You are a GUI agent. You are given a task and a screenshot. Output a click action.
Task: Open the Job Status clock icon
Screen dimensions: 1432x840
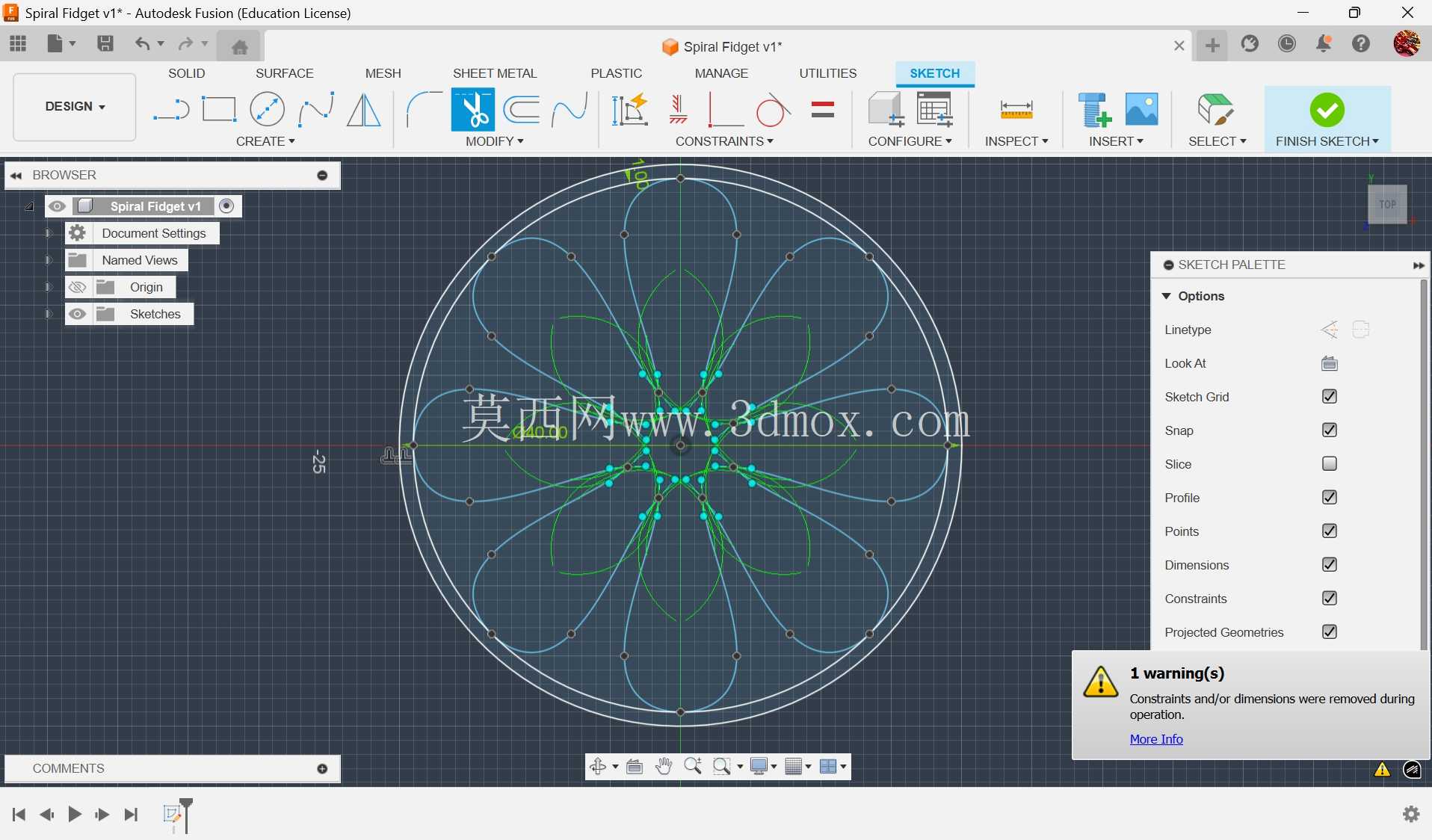pos(1287,44)
